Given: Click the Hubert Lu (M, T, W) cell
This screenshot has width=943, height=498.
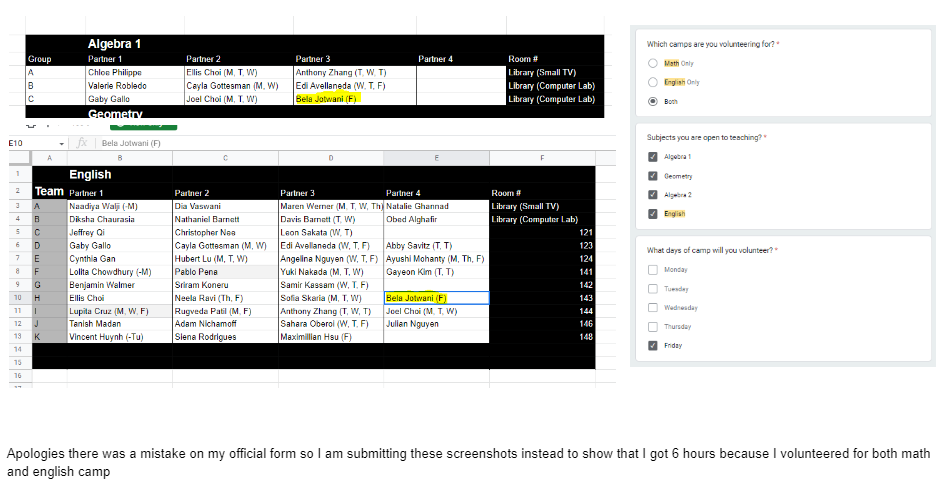Looking at the screenshot, I should point(226,259).
